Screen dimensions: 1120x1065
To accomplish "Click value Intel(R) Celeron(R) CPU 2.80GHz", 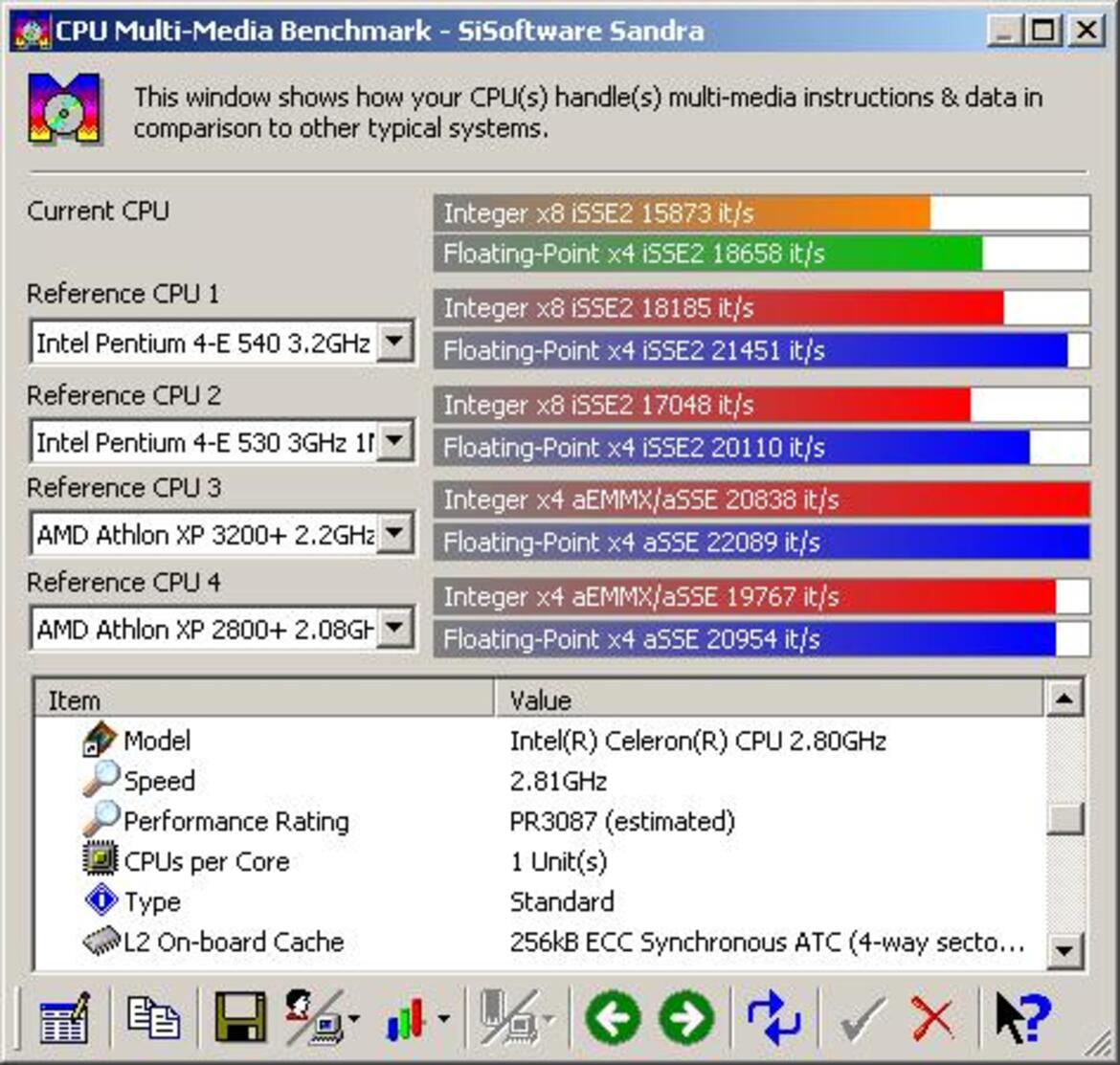I will pos(698,741).
